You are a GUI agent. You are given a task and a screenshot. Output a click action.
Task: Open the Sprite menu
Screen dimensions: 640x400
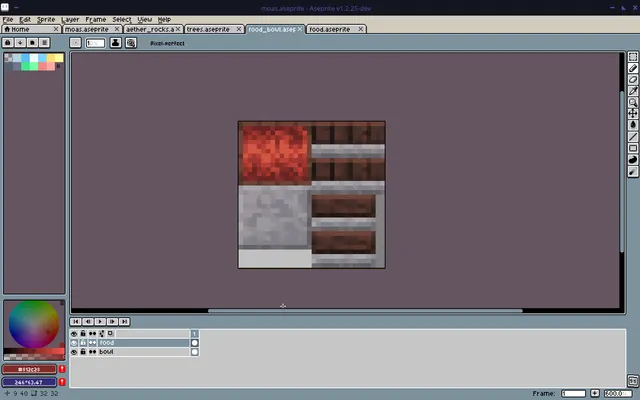[46, 19]
